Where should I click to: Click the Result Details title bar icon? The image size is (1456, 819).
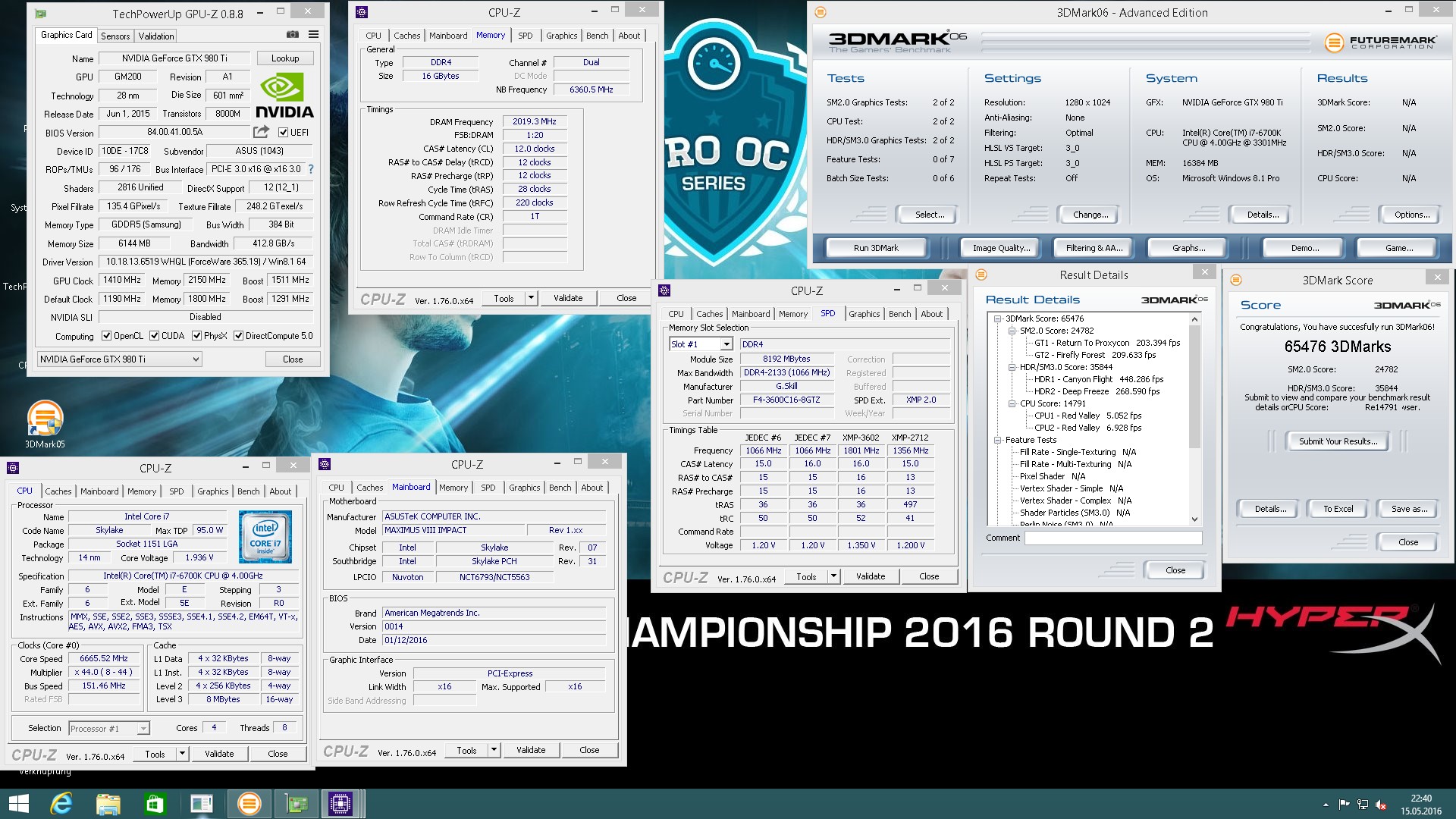981,275
